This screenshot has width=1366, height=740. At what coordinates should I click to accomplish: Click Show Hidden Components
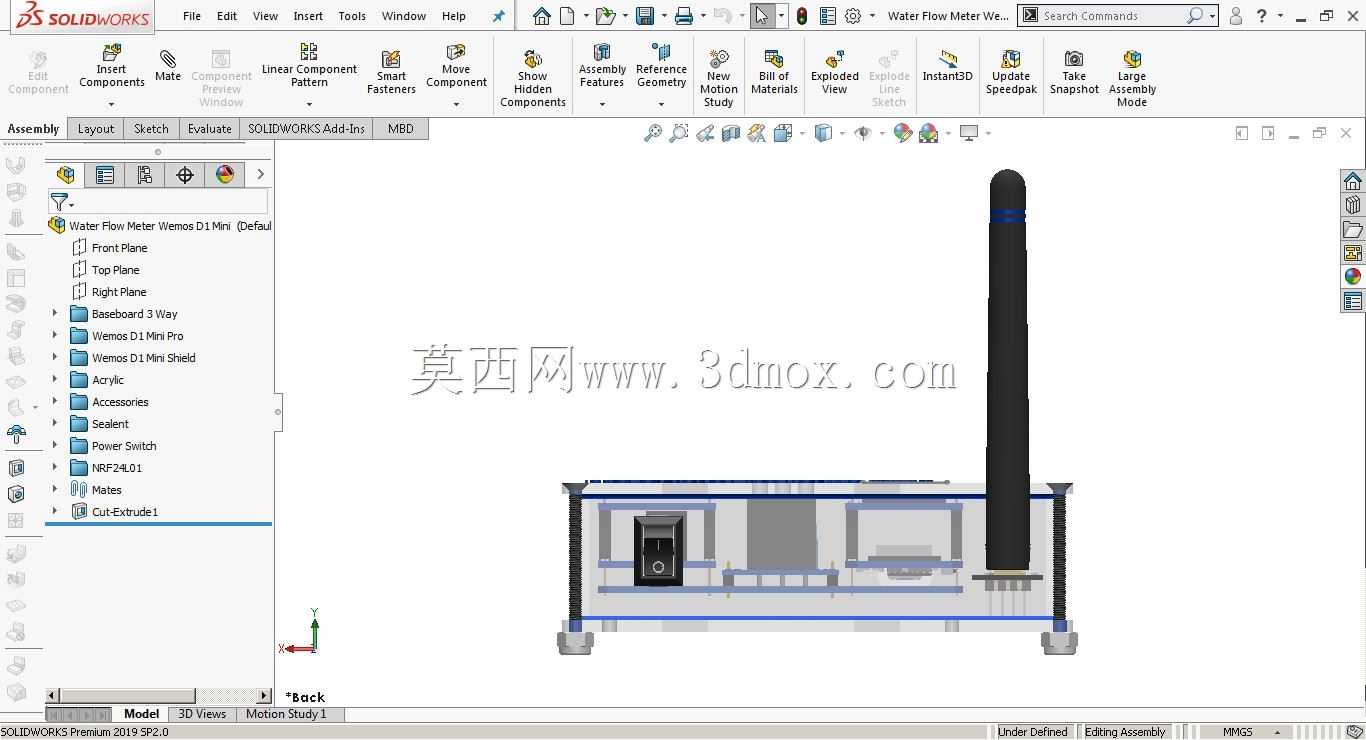[533, 78]
